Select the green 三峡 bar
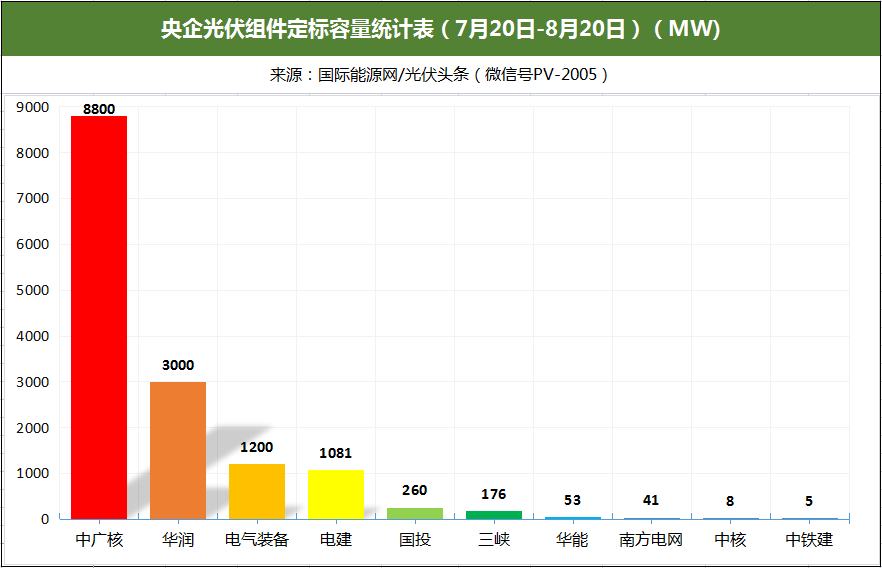This screenshot has height=568, width=882. point(494,515)
